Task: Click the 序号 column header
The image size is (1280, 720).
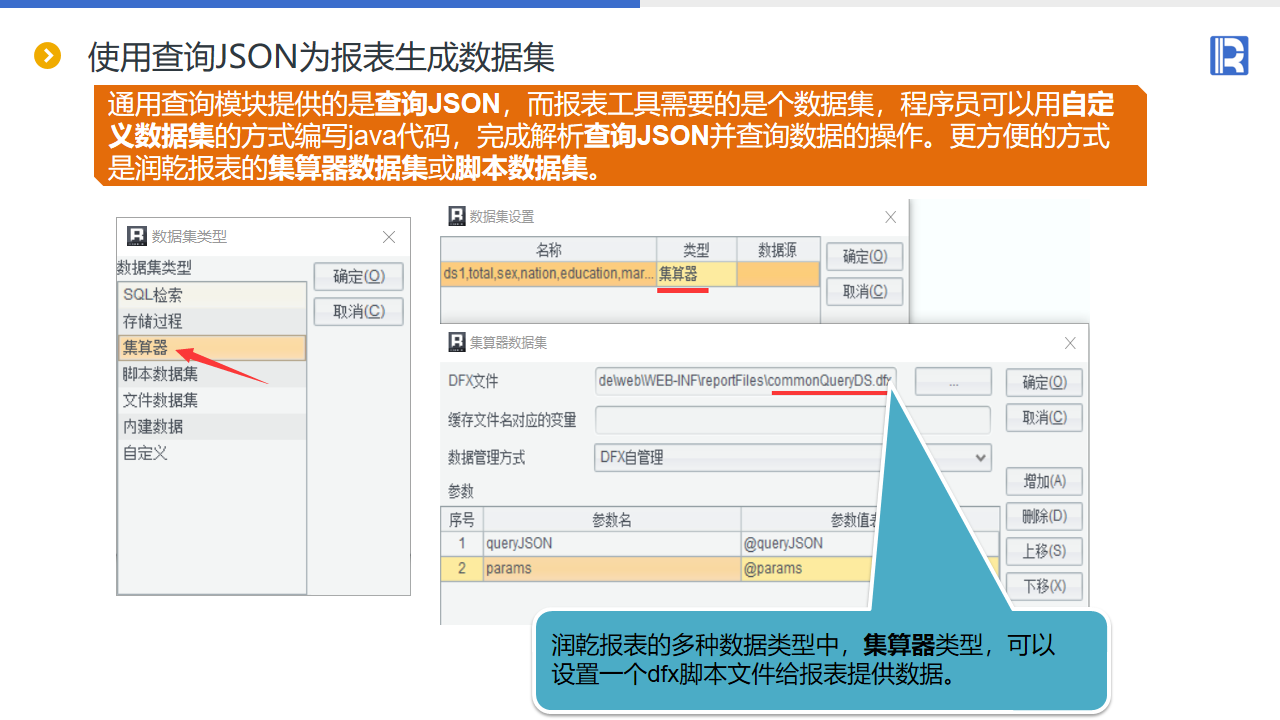Action: tap(462, 520)
